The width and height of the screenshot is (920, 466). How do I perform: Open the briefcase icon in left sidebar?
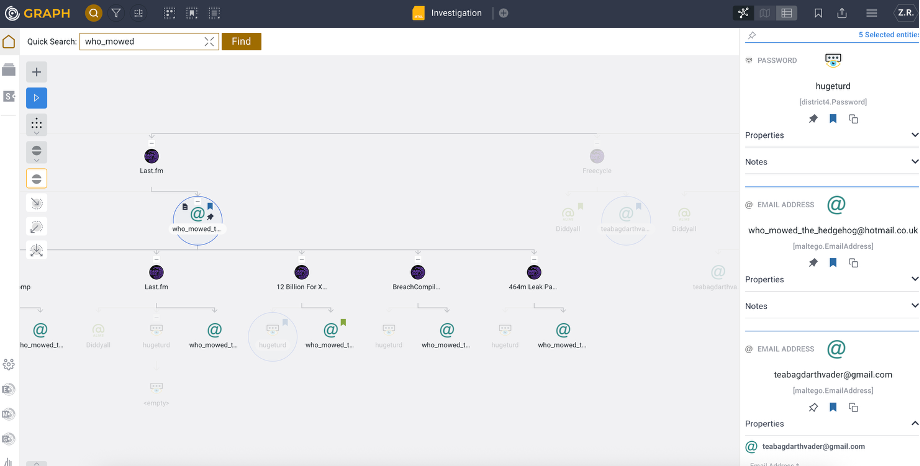(9, 69)
